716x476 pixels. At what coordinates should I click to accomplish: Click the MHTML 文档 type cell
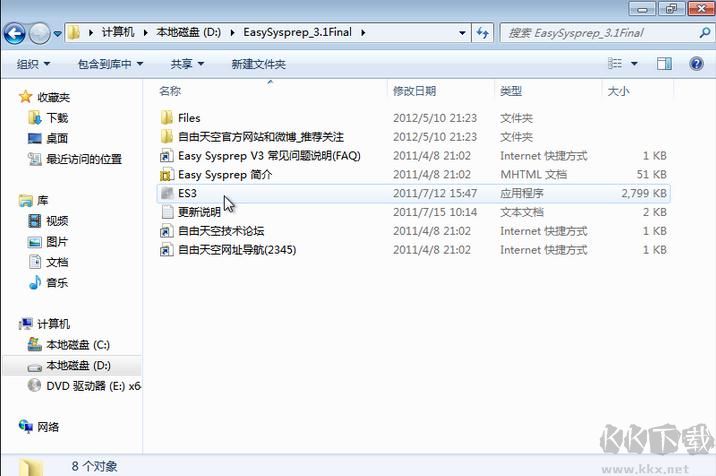tap(533, 175)
